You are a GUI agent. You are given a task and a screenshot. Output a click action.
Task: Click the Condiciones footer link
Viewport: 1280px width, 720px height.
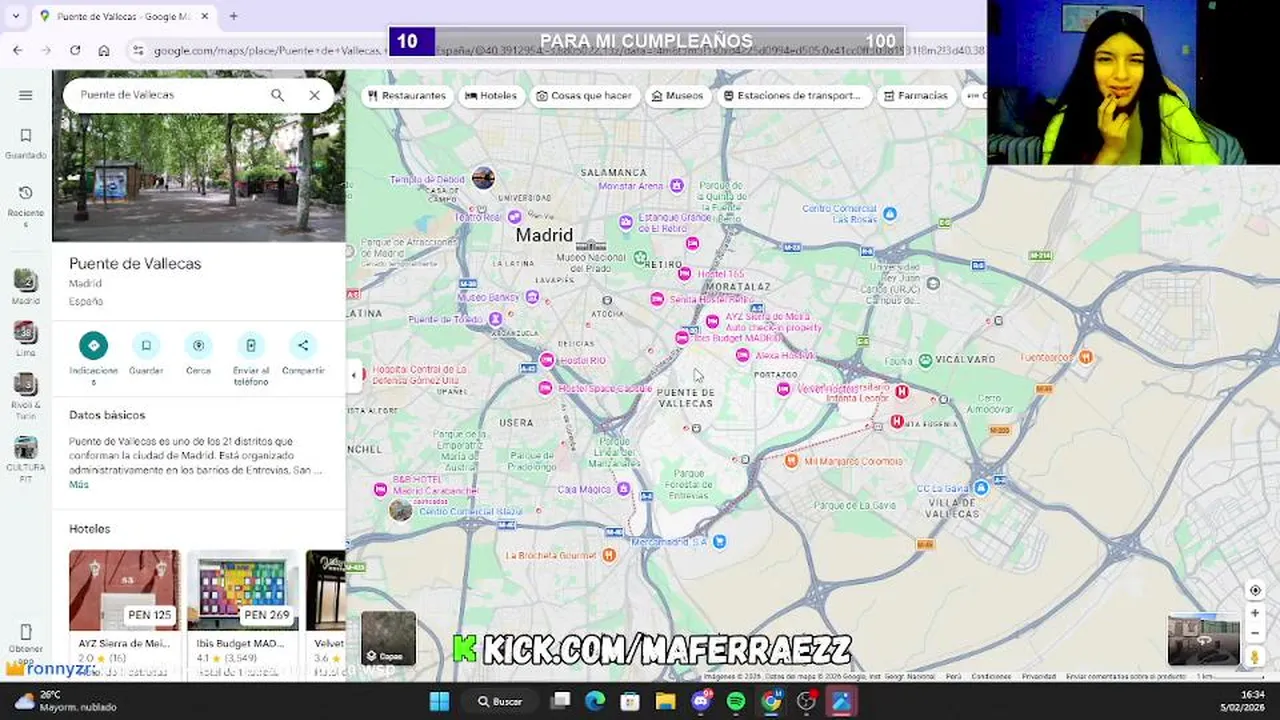pos(991,677)
